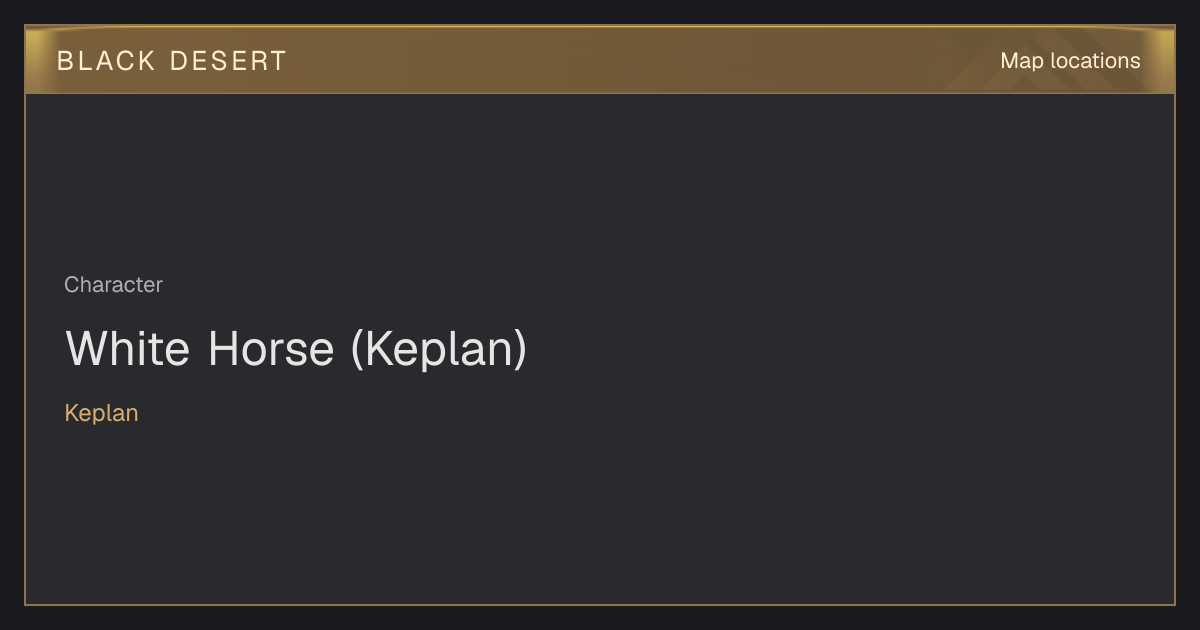Click the blank card area above Character
1200x630 pixels.
[600, 180]
